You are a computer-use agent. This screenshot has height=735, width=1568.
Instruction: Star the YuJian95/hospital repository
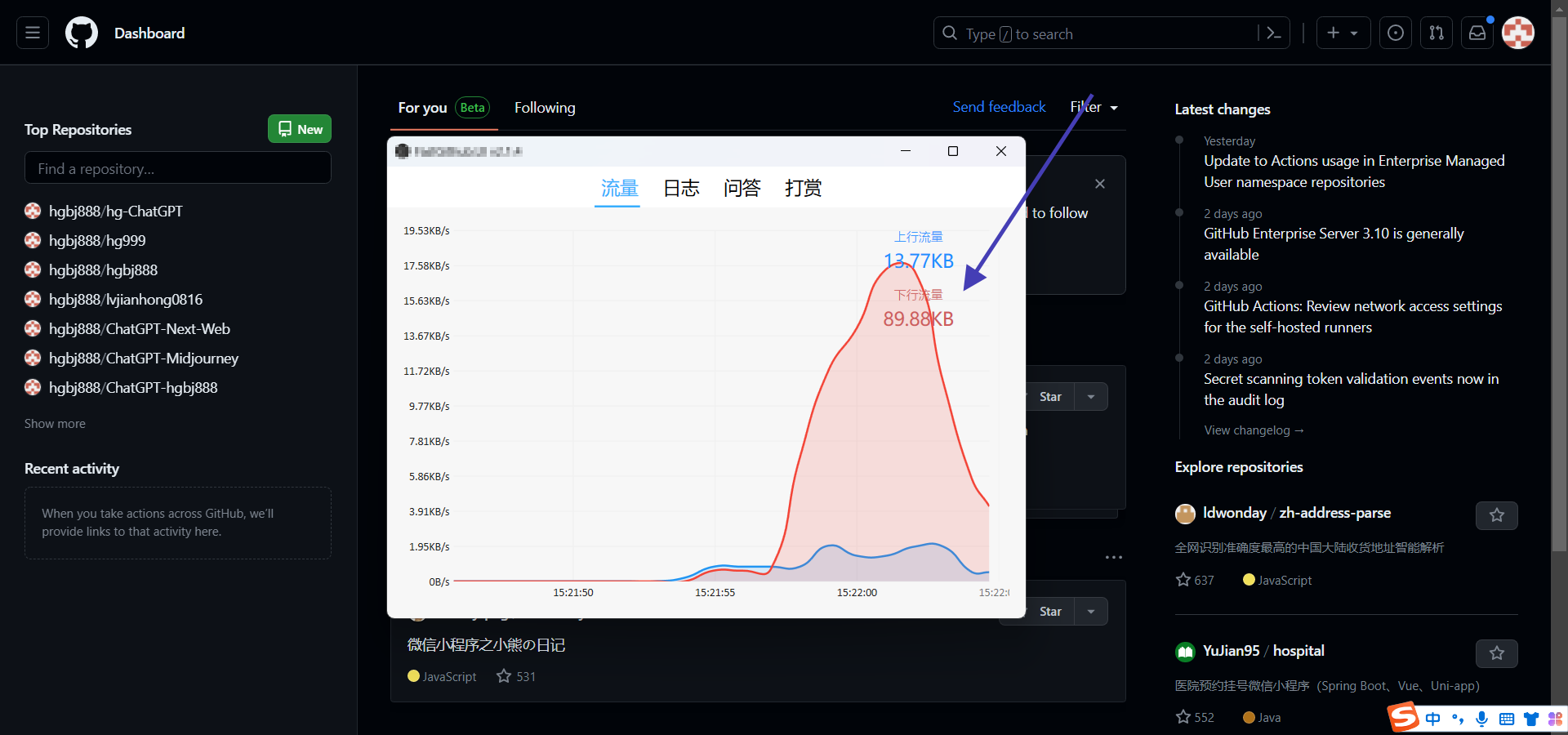[x=1496, y=653]
